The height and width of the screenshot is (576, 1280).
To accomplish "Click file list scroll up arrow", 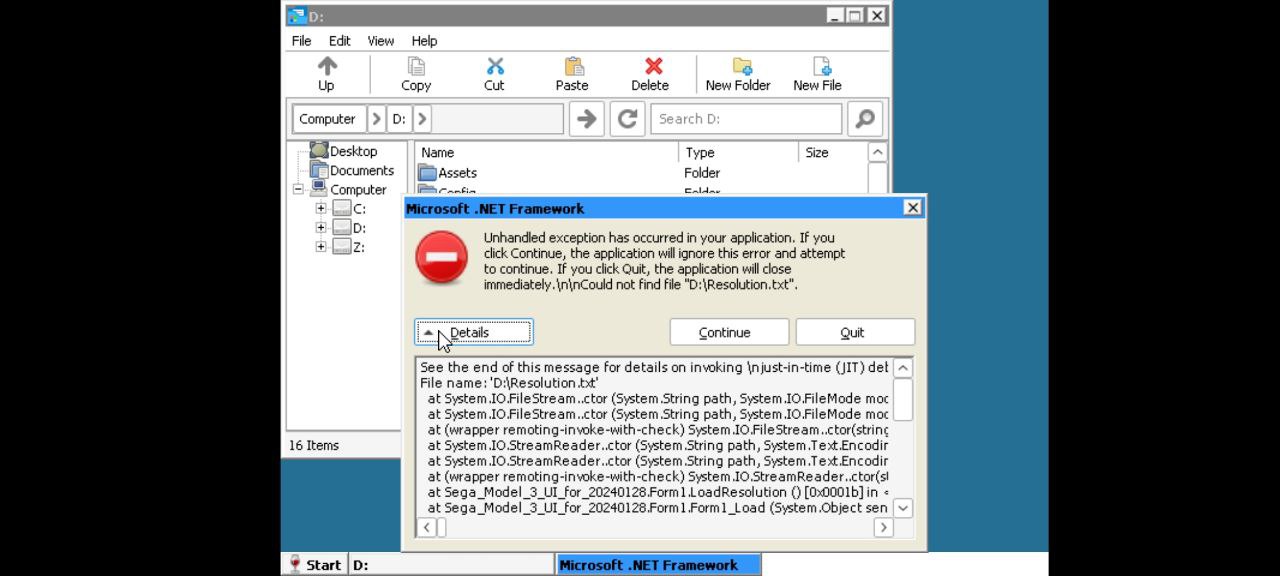I will 877,152.
